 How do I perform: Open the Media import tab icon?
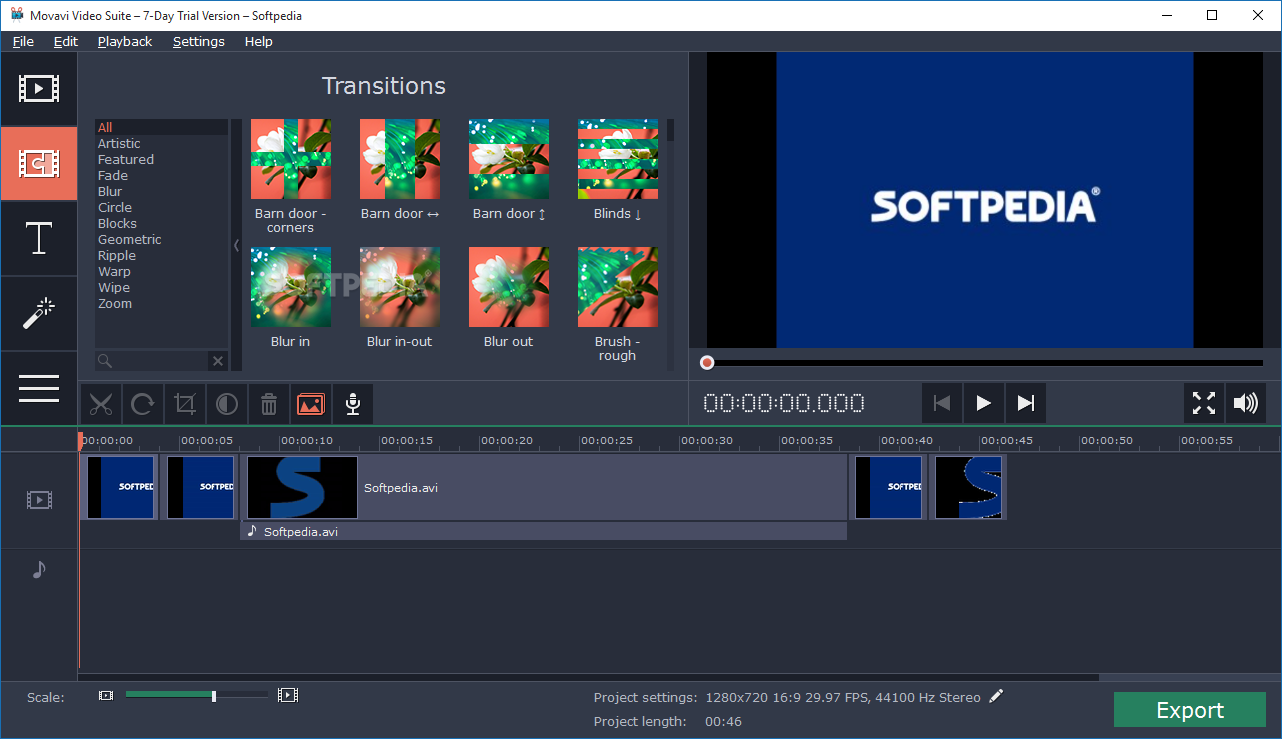[39, 89]
